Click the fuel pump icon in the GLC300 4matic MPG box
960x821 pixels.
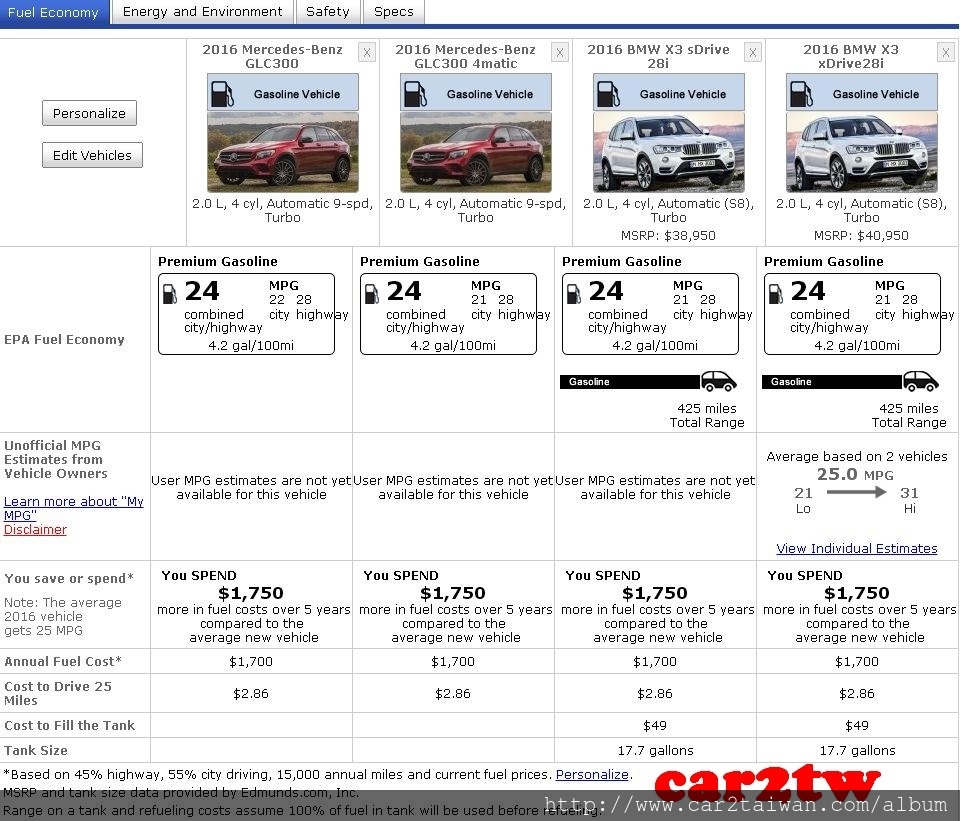[x=372, y=294]
